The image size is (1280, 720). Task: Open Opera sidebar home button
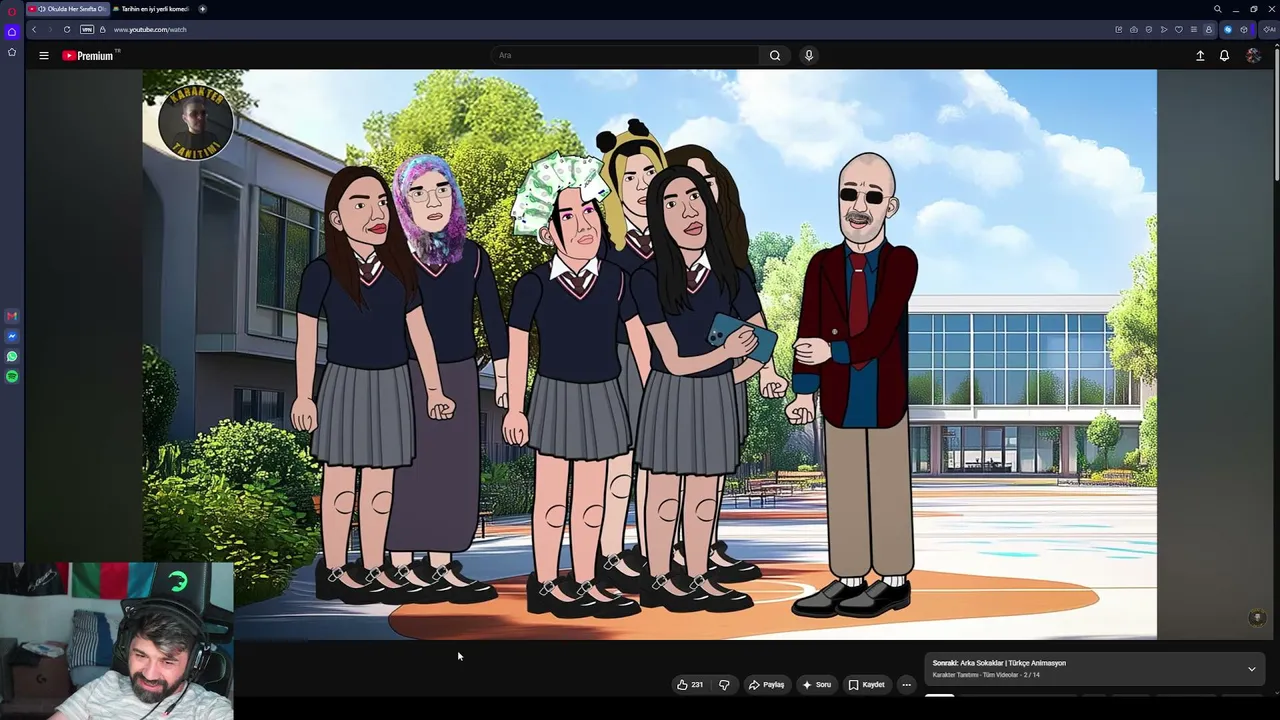point(12,33)
